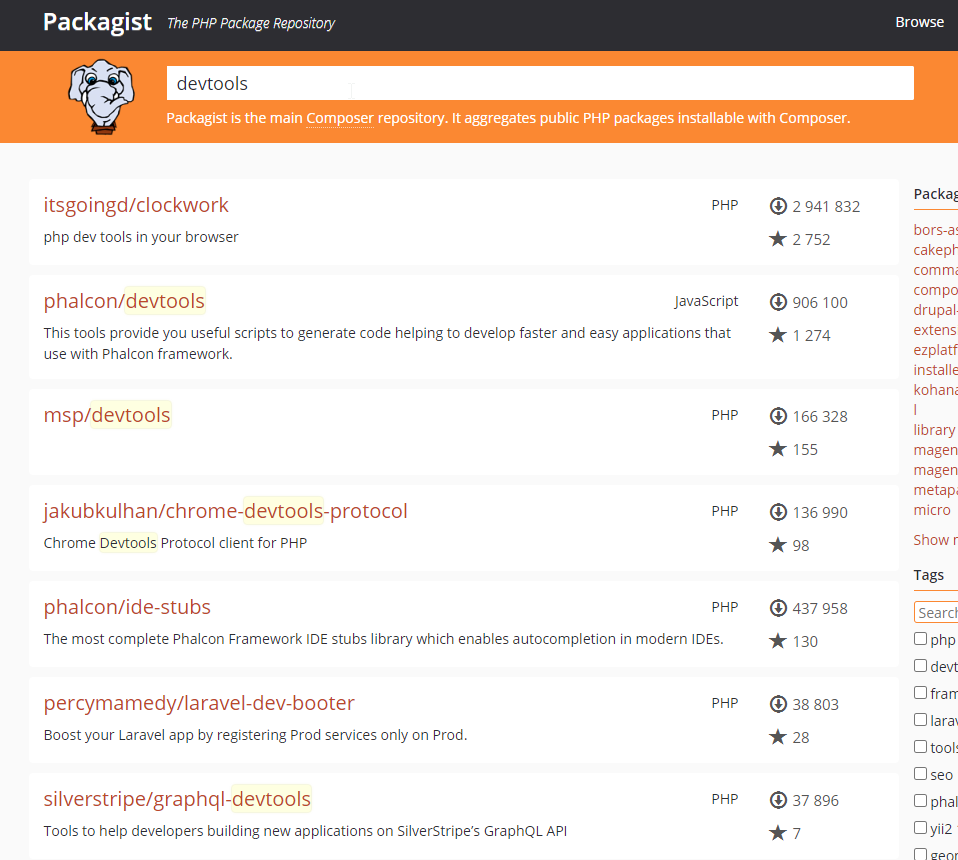The image size is (958, 860).
Task: Select the 'bors-' package type filter
Action: point(935,230)
